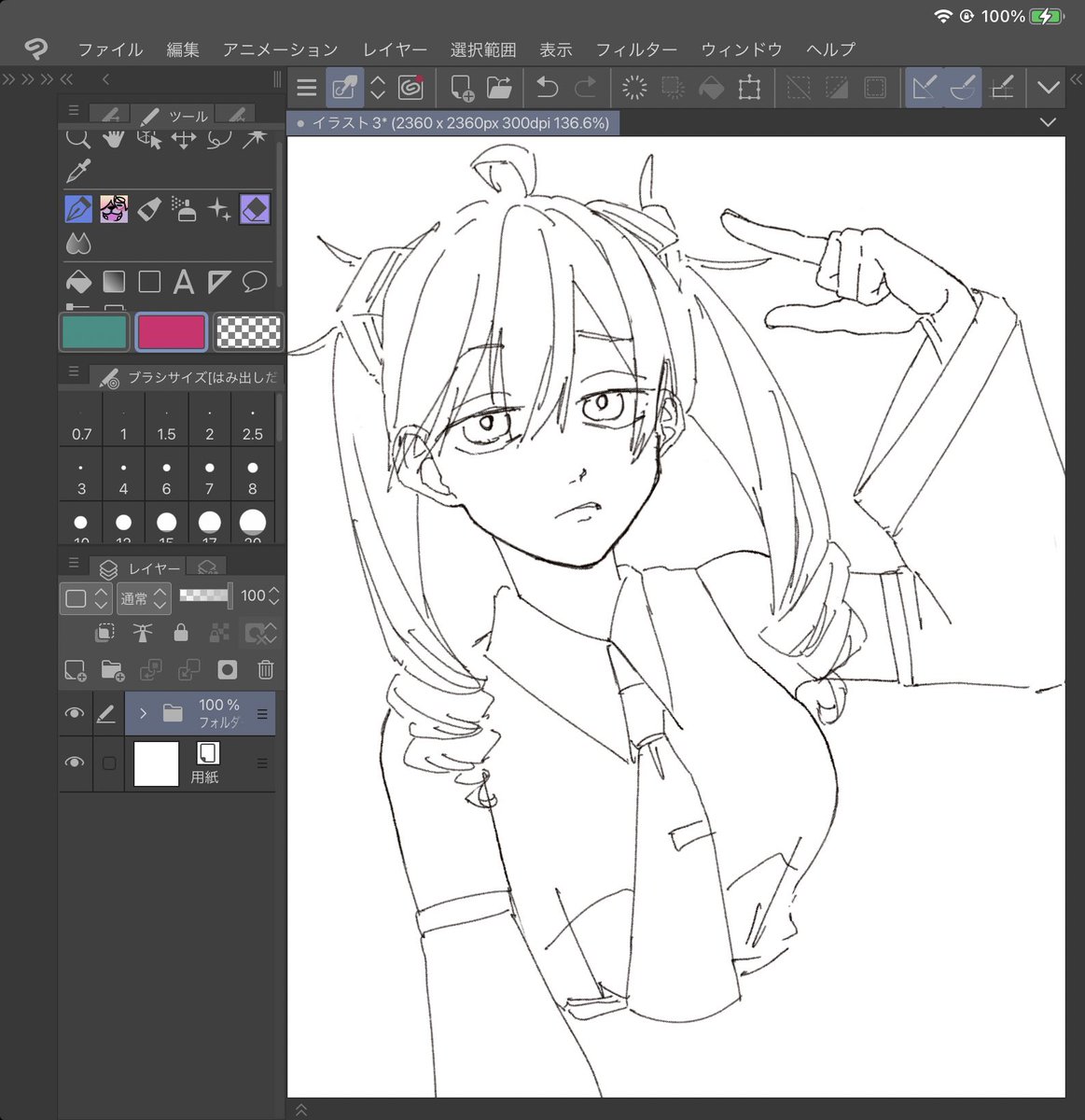Add new raster layer in layer panel
The height and width of the screenshot is (1120, 1085).
(75, 670)
